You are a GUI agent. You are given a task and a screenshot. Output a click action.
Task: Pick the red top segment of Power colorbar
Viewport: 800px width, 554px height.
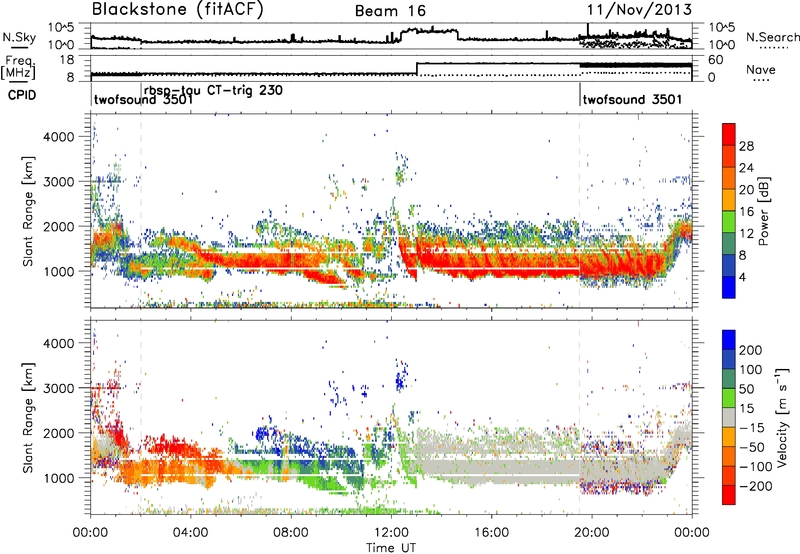[x=729, y=134]
